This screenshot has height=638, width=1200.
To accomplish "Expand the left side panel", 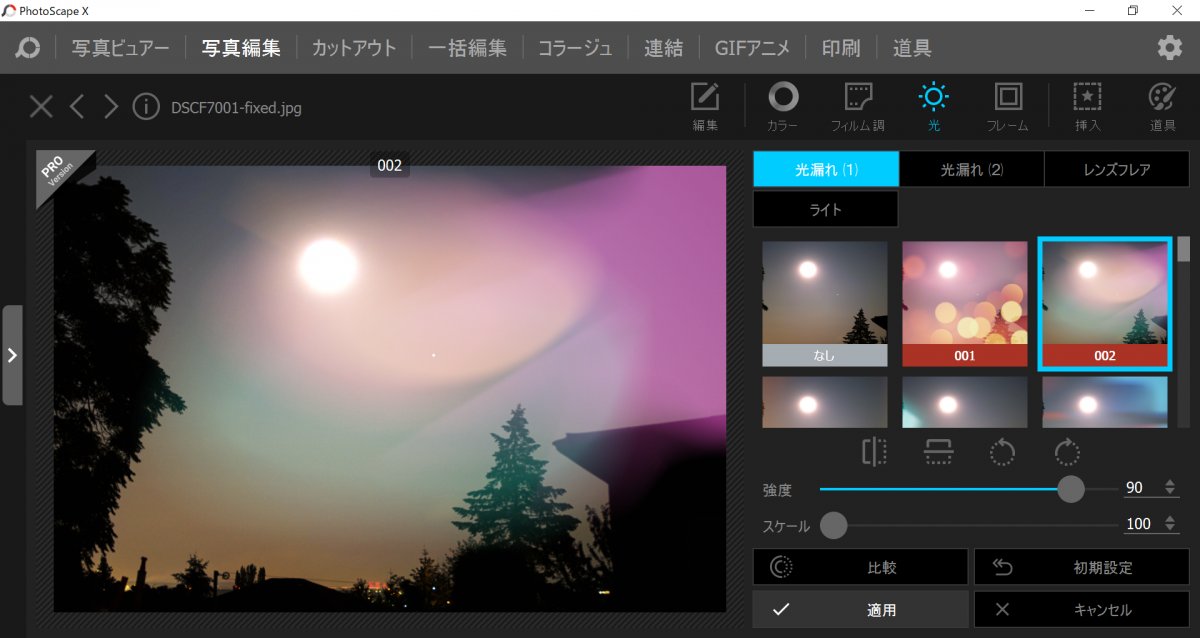I will coord(12,355).
